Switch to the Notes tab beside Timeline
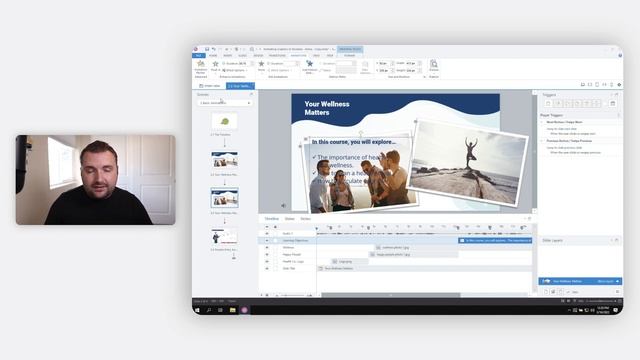640x360 pixels. 305,219
